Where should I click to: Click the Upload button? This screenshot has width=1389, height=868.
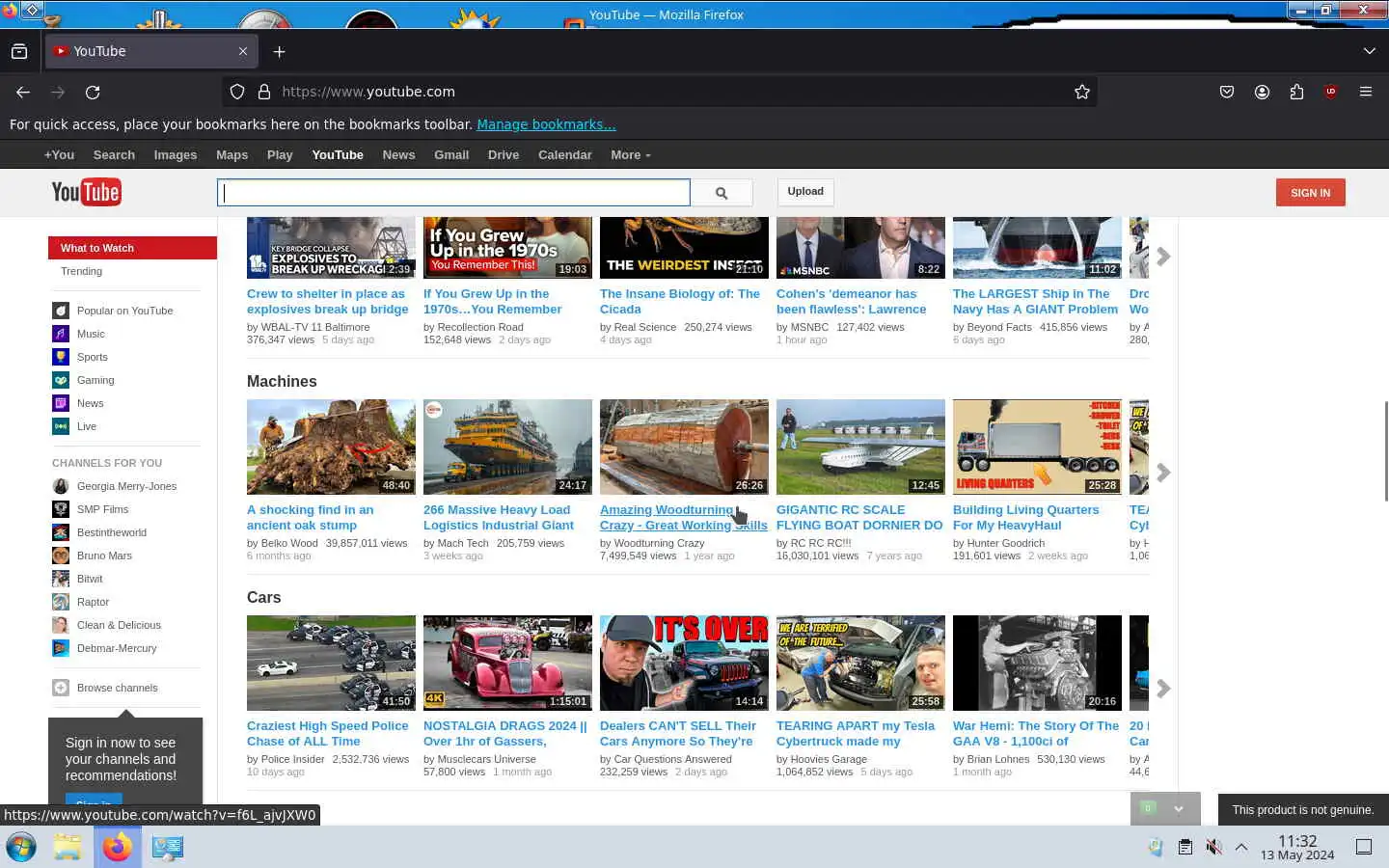[805, 192]
